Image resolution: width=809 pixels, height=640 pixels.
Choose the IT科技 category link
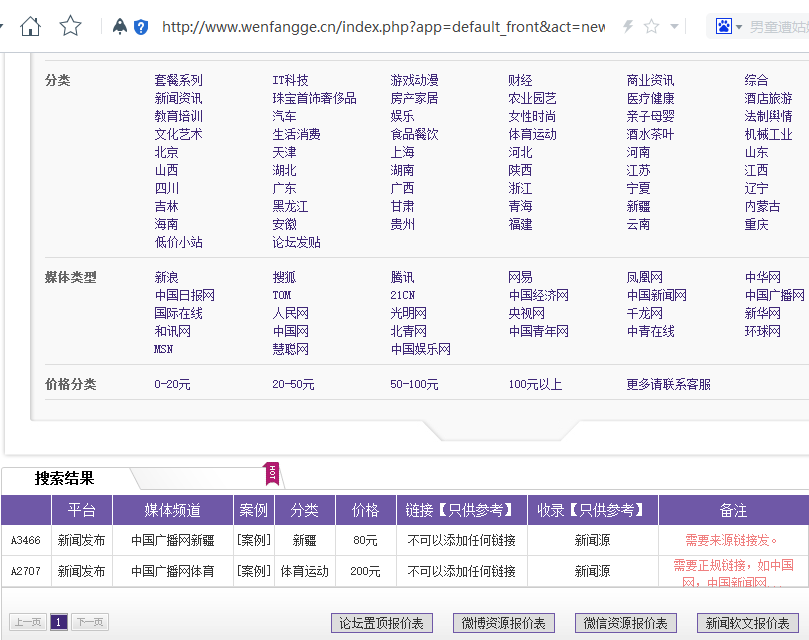290,81
